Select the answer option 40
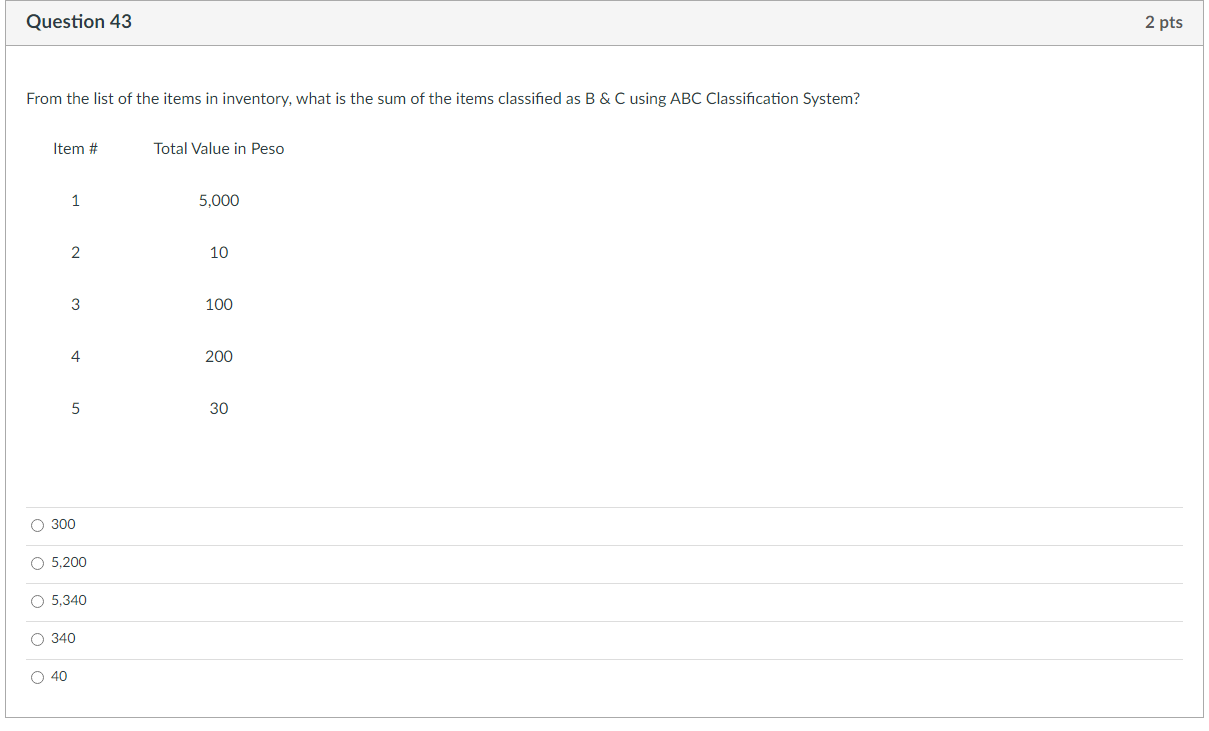This screenshot has width=1209, height=731. click(x=37, y=676)
